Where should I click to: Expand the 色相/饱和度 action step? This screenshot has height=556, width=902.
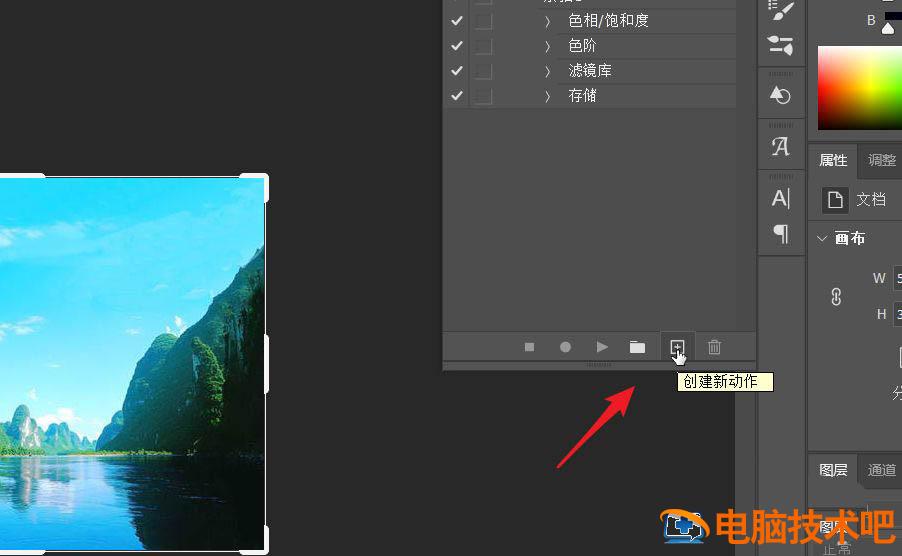[548, 21]
